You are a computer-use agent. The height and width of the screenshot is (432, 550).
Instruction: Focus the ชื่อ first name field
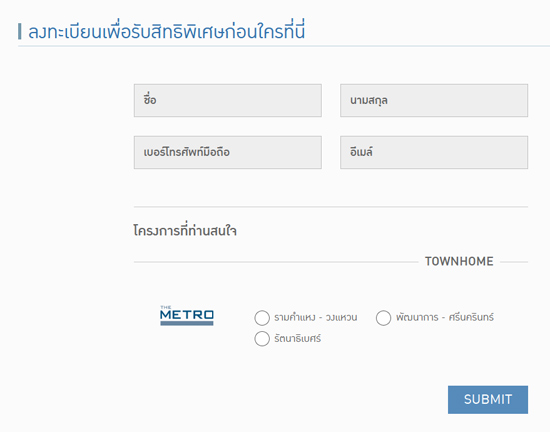[228, 100]
